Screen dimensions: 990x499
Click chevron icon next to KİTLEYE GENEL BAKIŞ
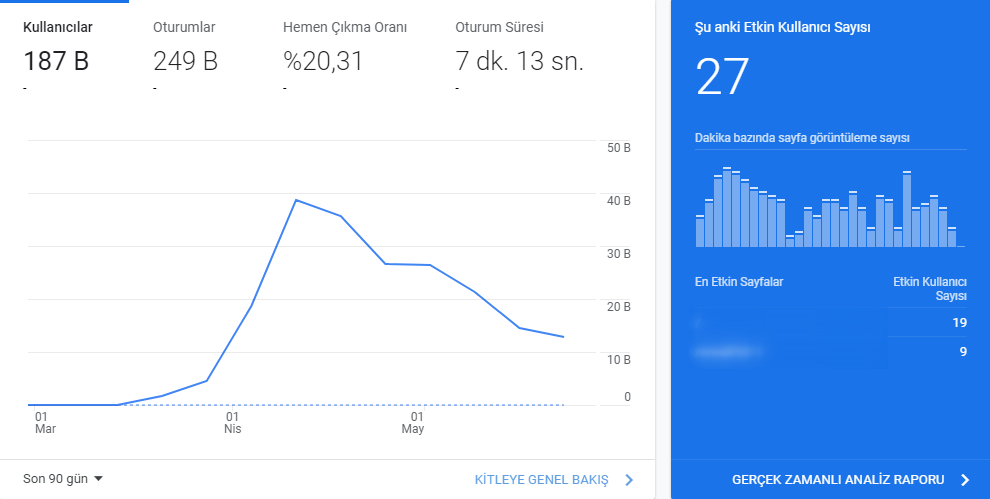click(x=628, y=480)
